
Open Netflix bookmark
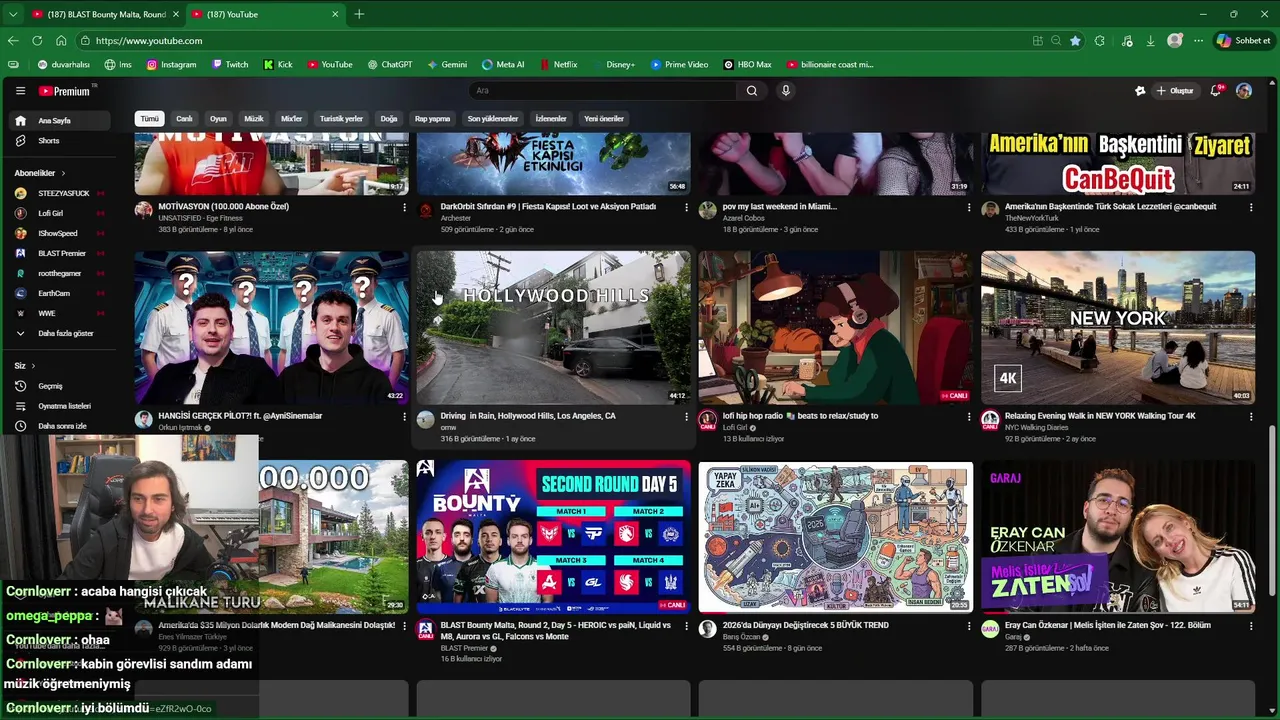click(x=558, y=65)
